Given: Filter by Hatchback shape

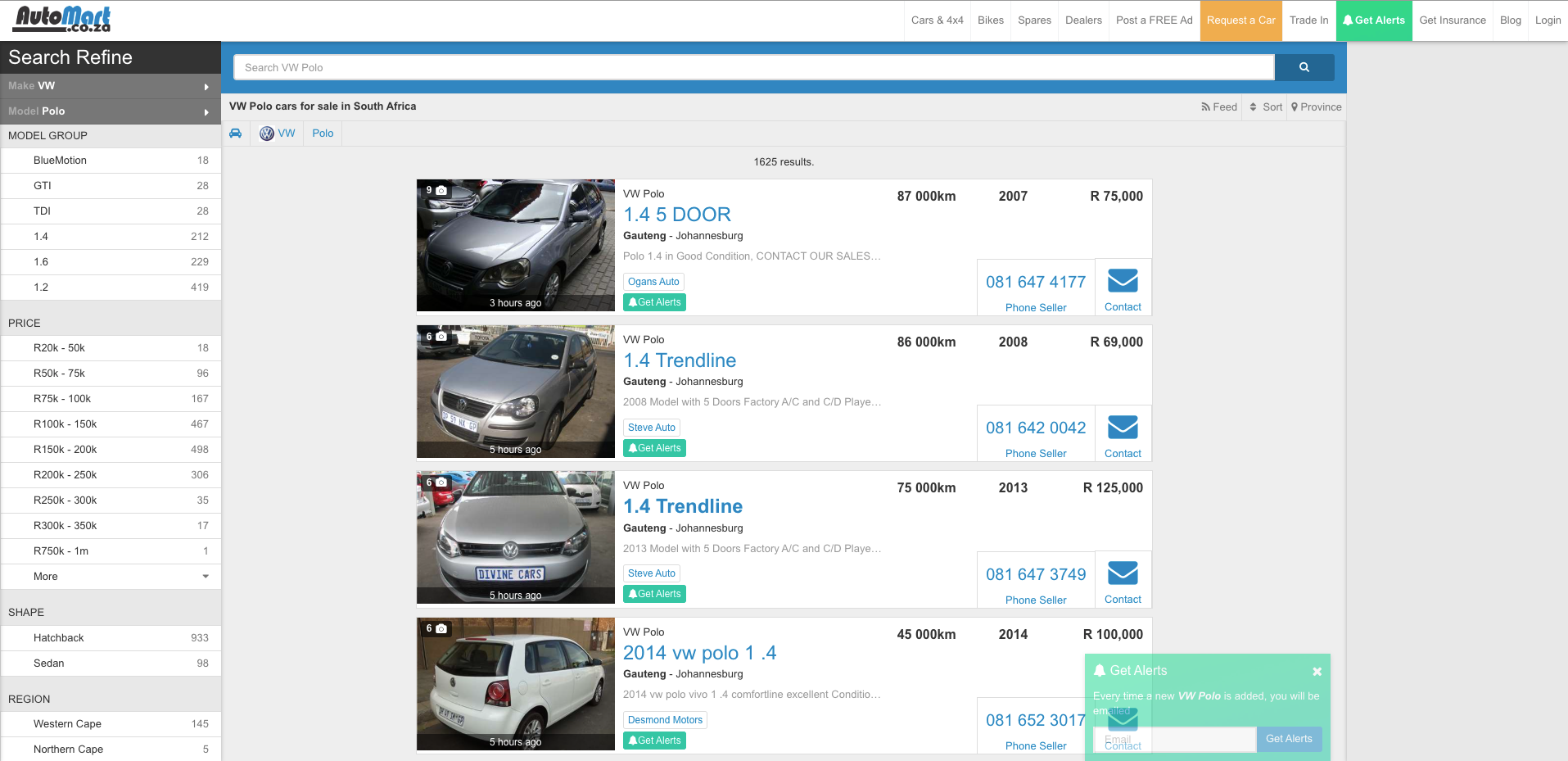Looking at the screenshot, I should tap(111, 638).
